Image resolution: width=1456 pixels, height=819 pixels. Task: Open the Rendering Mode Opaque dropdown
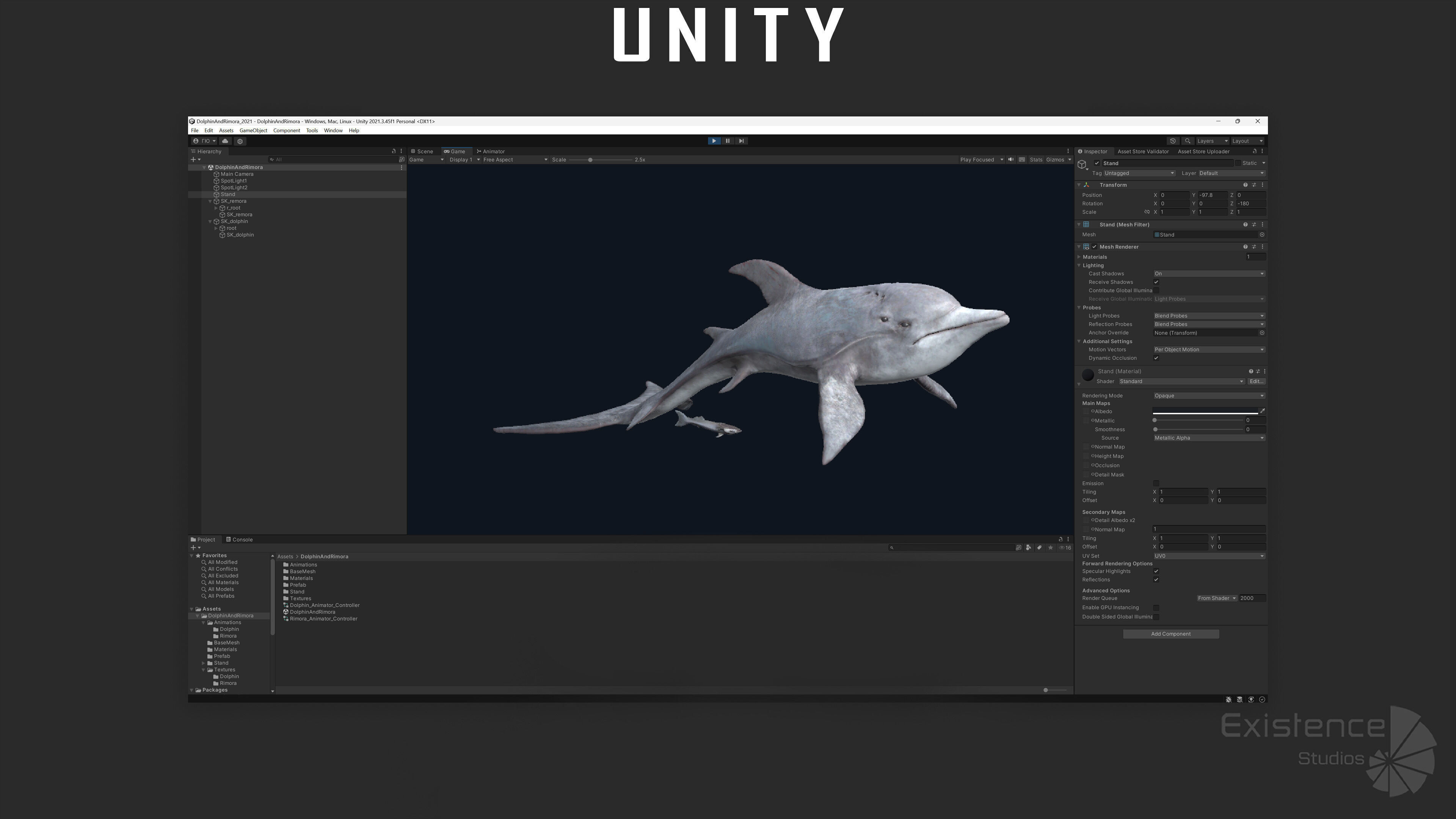tap(1209, 395)
